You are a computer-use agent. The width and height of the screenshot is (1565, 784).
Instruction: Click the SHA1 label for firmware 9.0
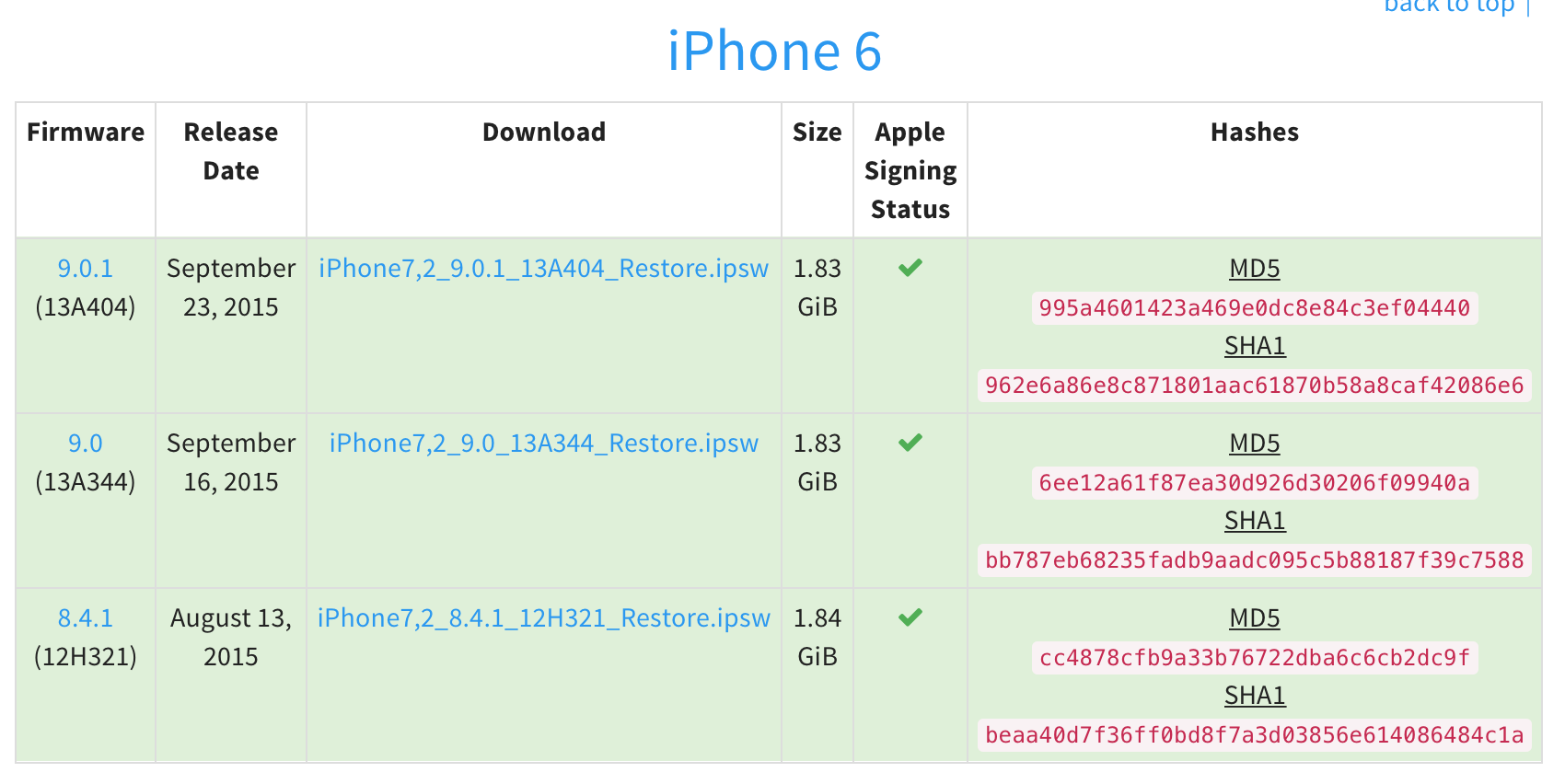1255,521
